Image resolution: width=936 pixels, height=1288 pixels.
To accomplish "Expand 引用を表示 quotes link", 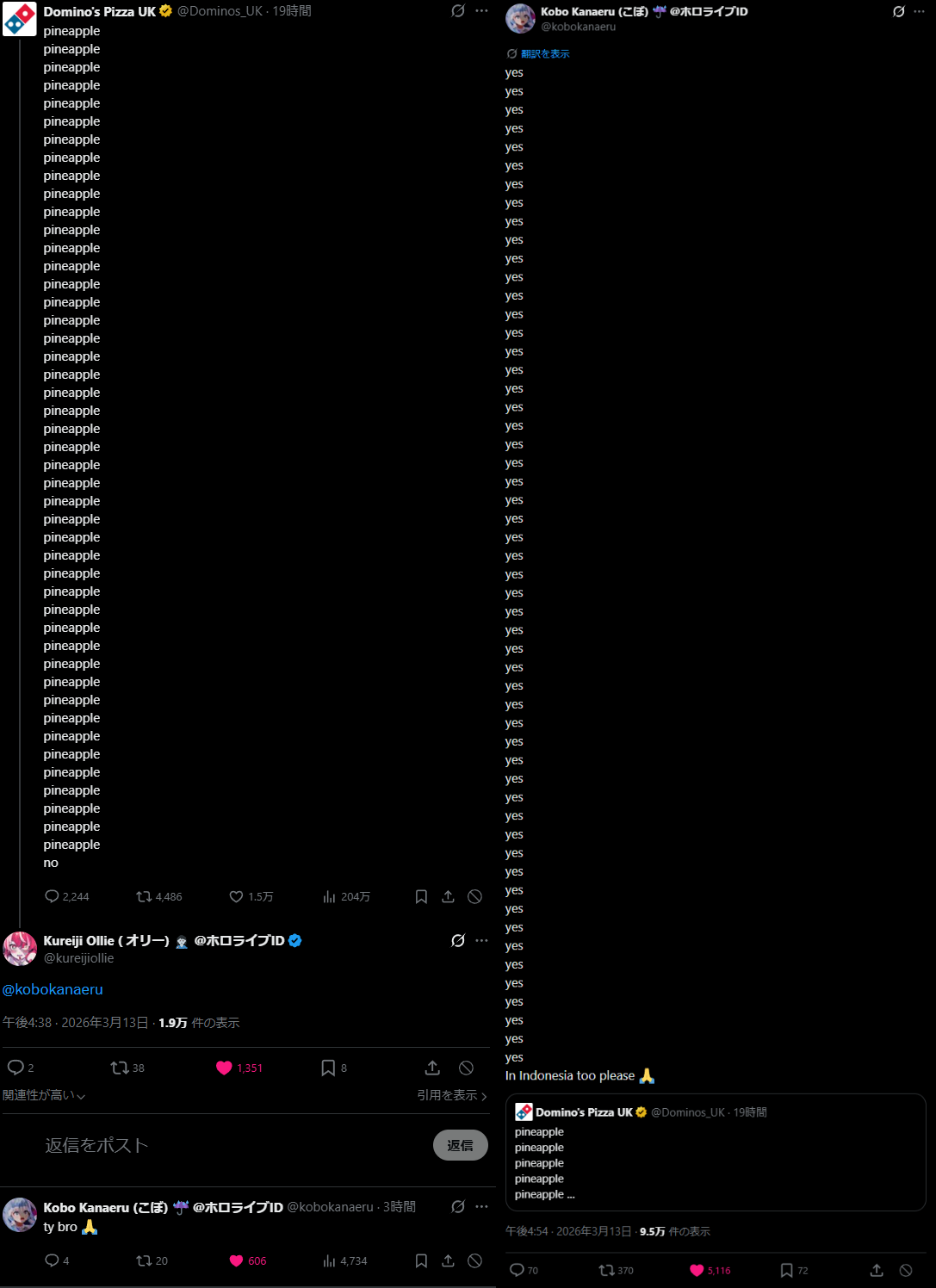I will (x=452, y=1095).
